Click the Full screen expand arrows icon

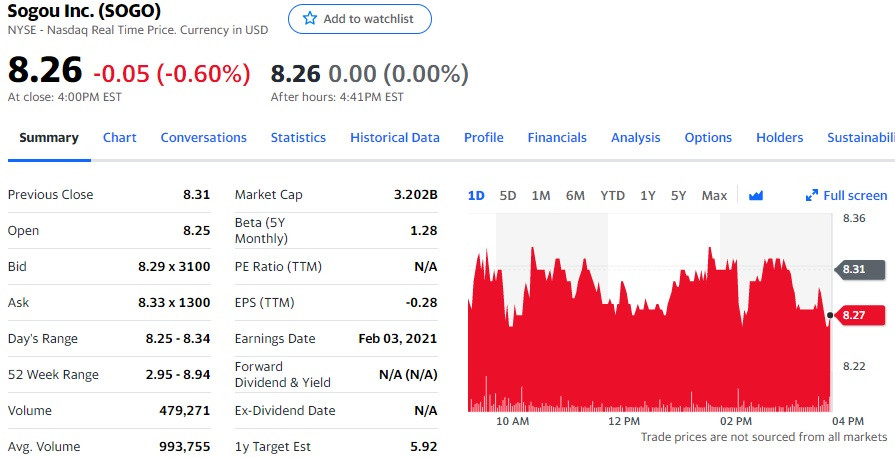pyautogui.click(x=812, y=196)
